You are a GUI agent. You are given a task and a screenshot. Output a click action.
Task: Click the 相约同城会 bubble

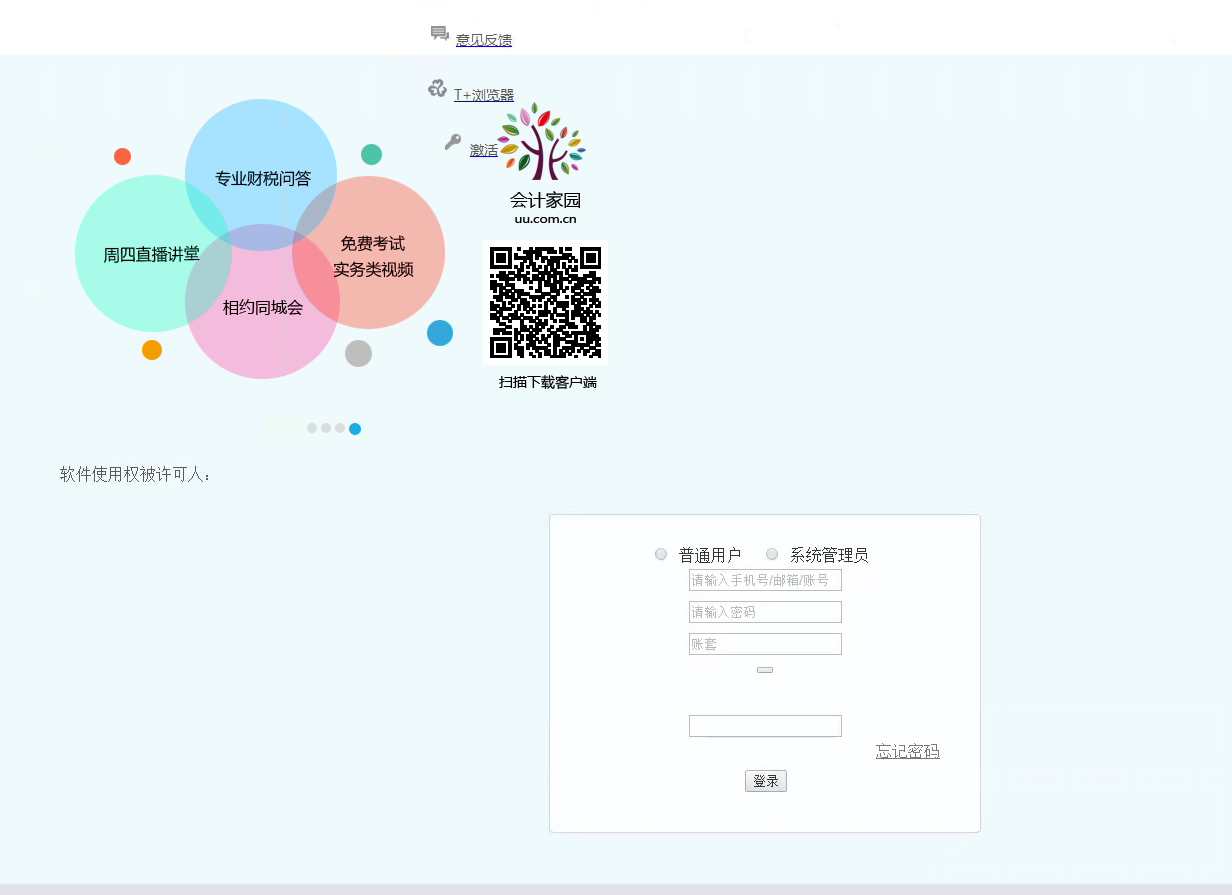(262, 303)
